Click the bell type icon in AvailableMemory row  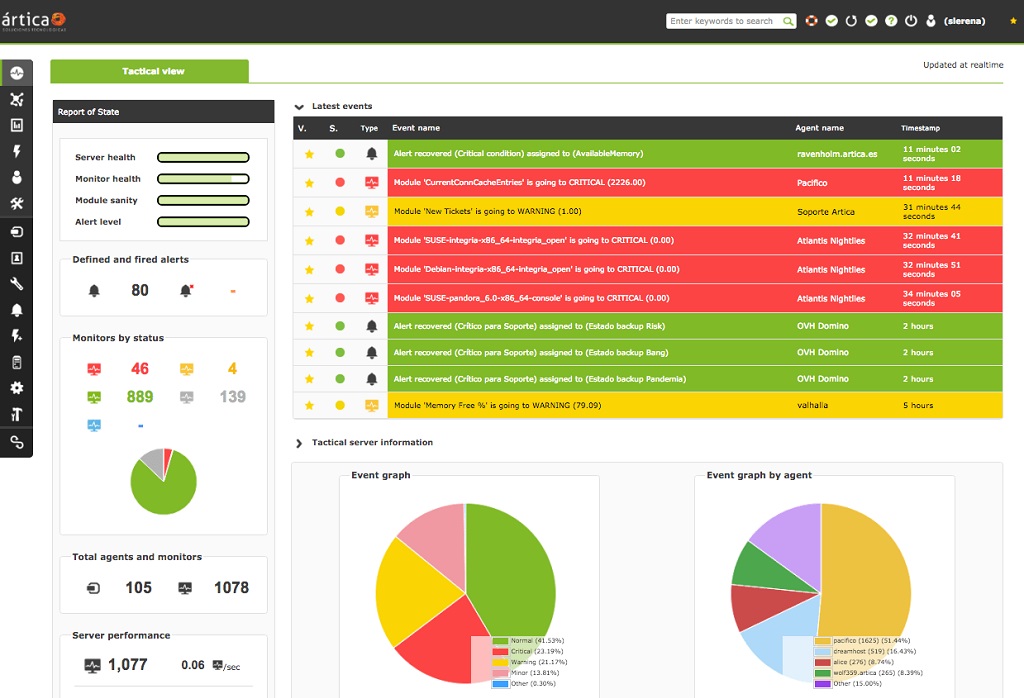coord(372,153)
